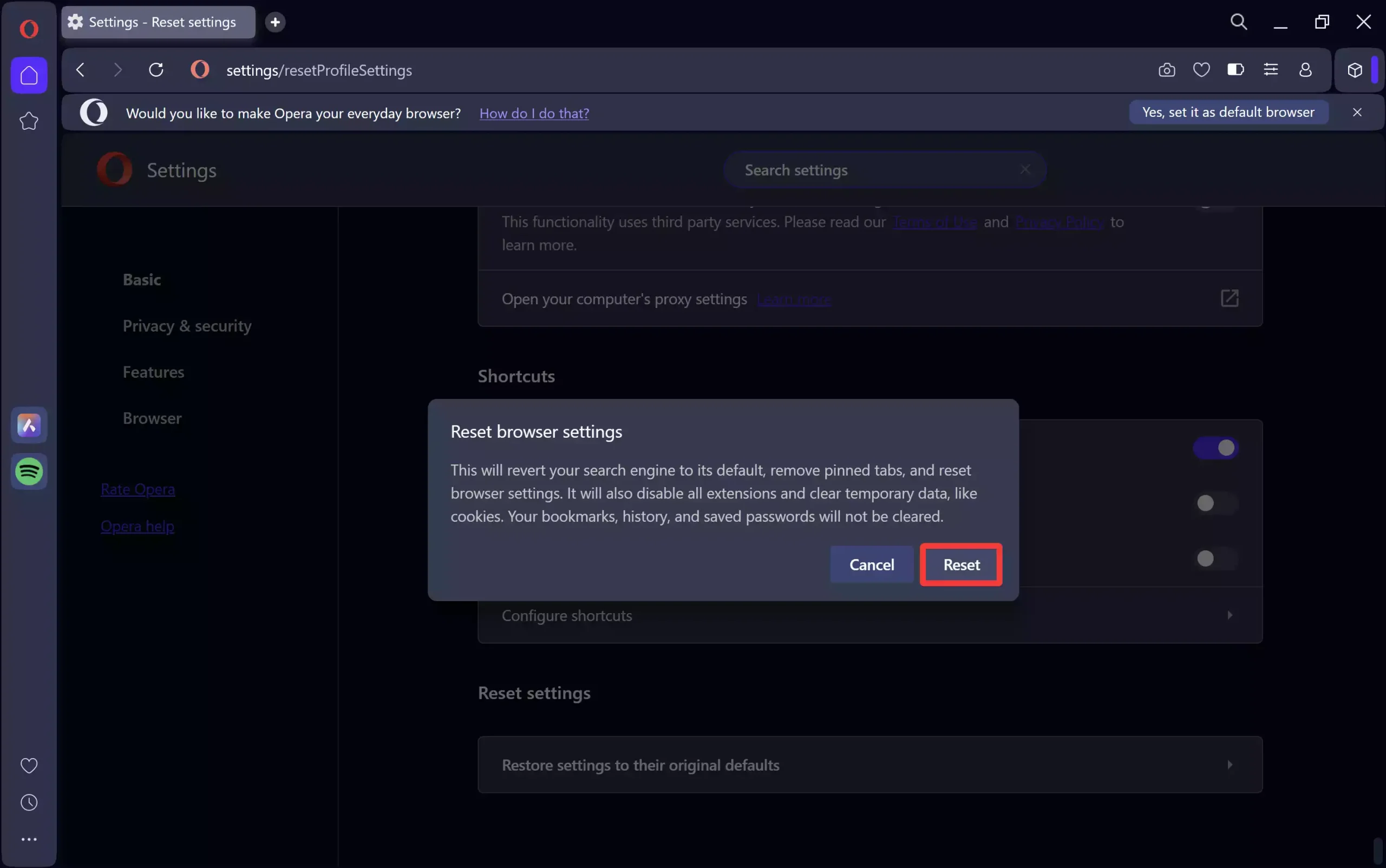Open Aria AI from the sidebar
Screen dimensions: 1386x868
tap(29, 425)
